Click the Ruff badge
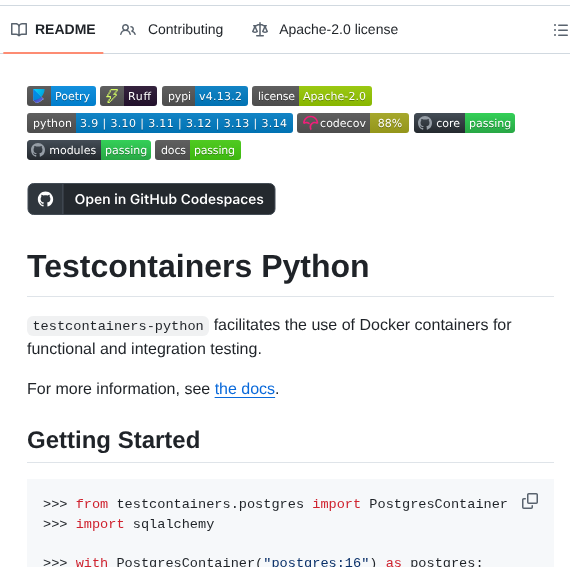The height and width of the screenshot is (567, 570). tap(129, 96)
